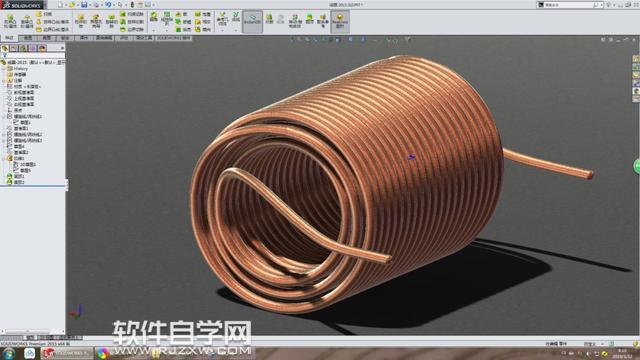This screenshot has height=360, width=640.
Task: Switch to ConfigurationManager panel tab
Action: [24, 48]
